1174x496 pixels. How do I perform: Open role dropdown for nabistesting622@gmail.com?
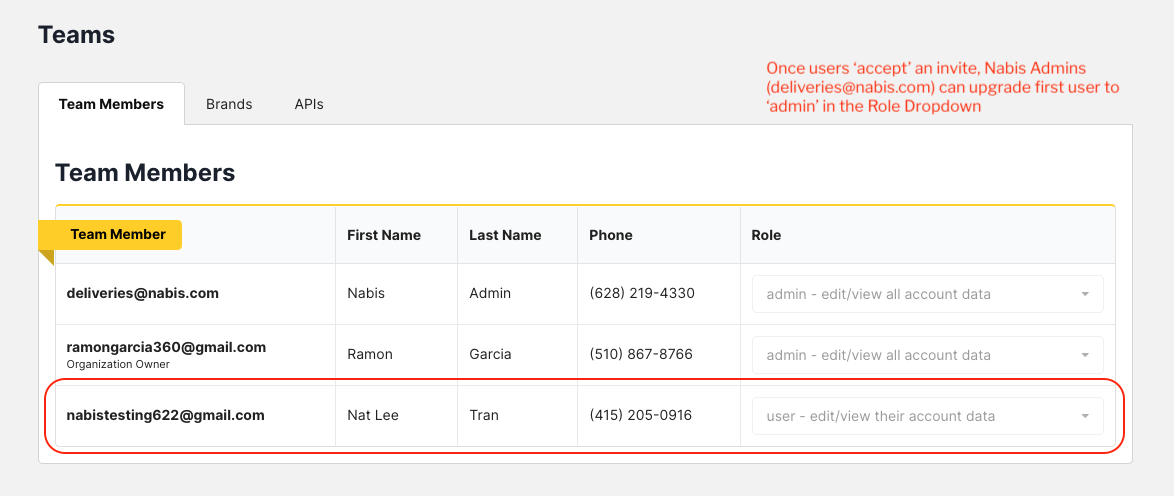(927, 416)
